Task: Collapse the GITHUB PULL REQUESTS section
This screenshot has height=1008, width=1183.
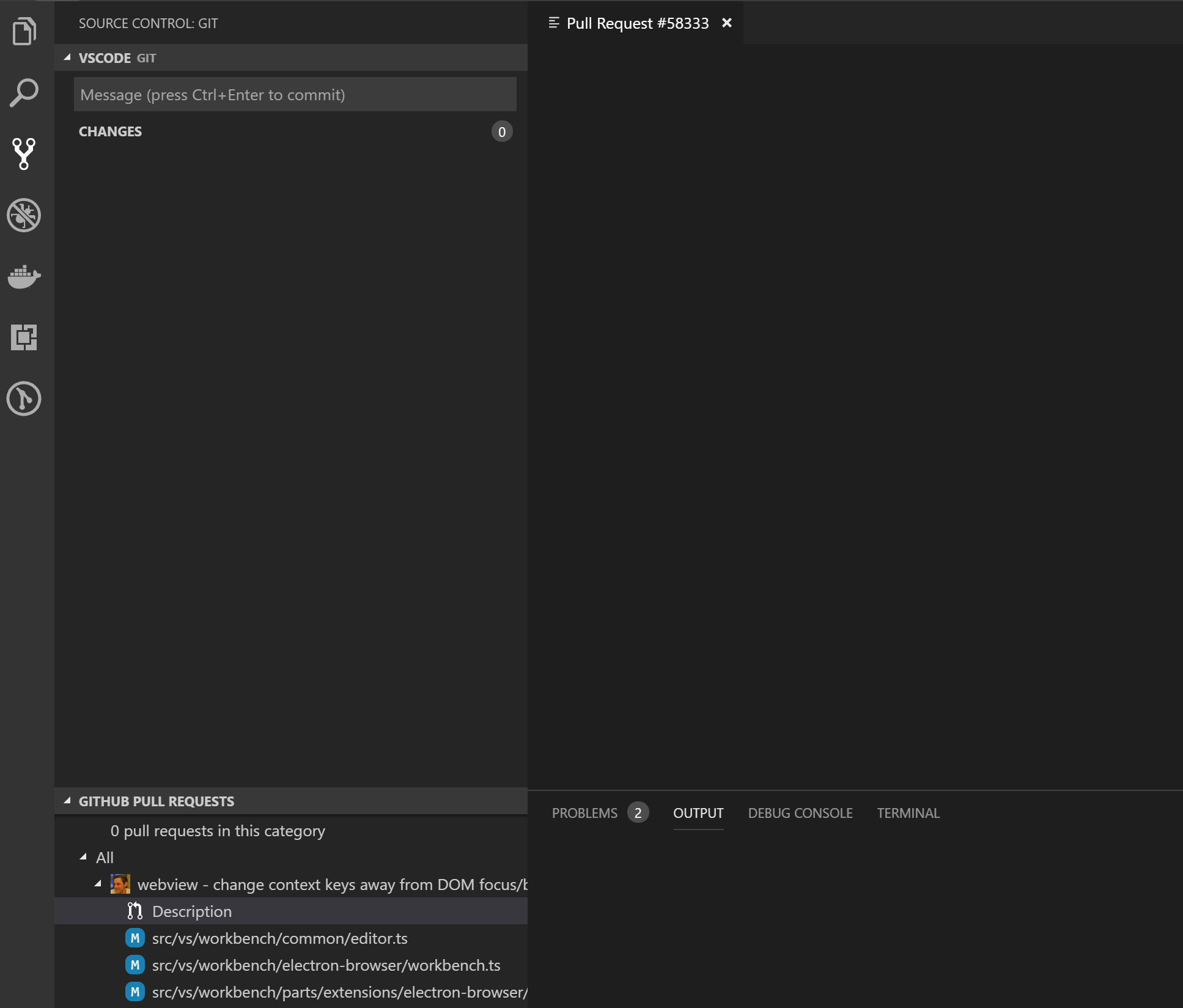Action: (x=67, y=801)
